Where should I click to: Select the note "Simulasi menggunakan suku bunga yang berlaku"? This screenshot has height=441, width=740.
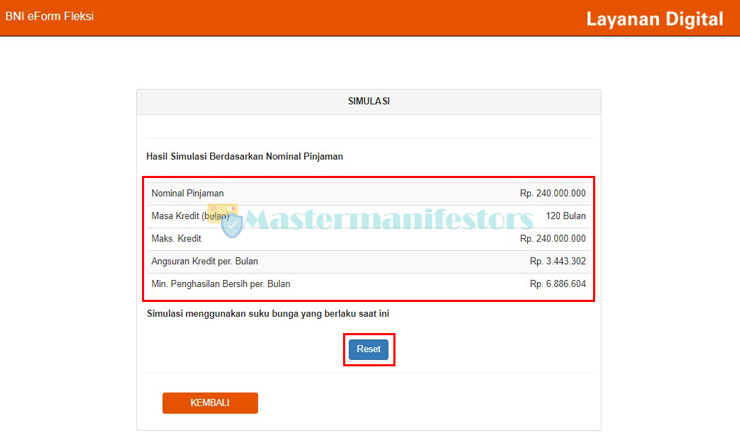click(x=251, y=314)
